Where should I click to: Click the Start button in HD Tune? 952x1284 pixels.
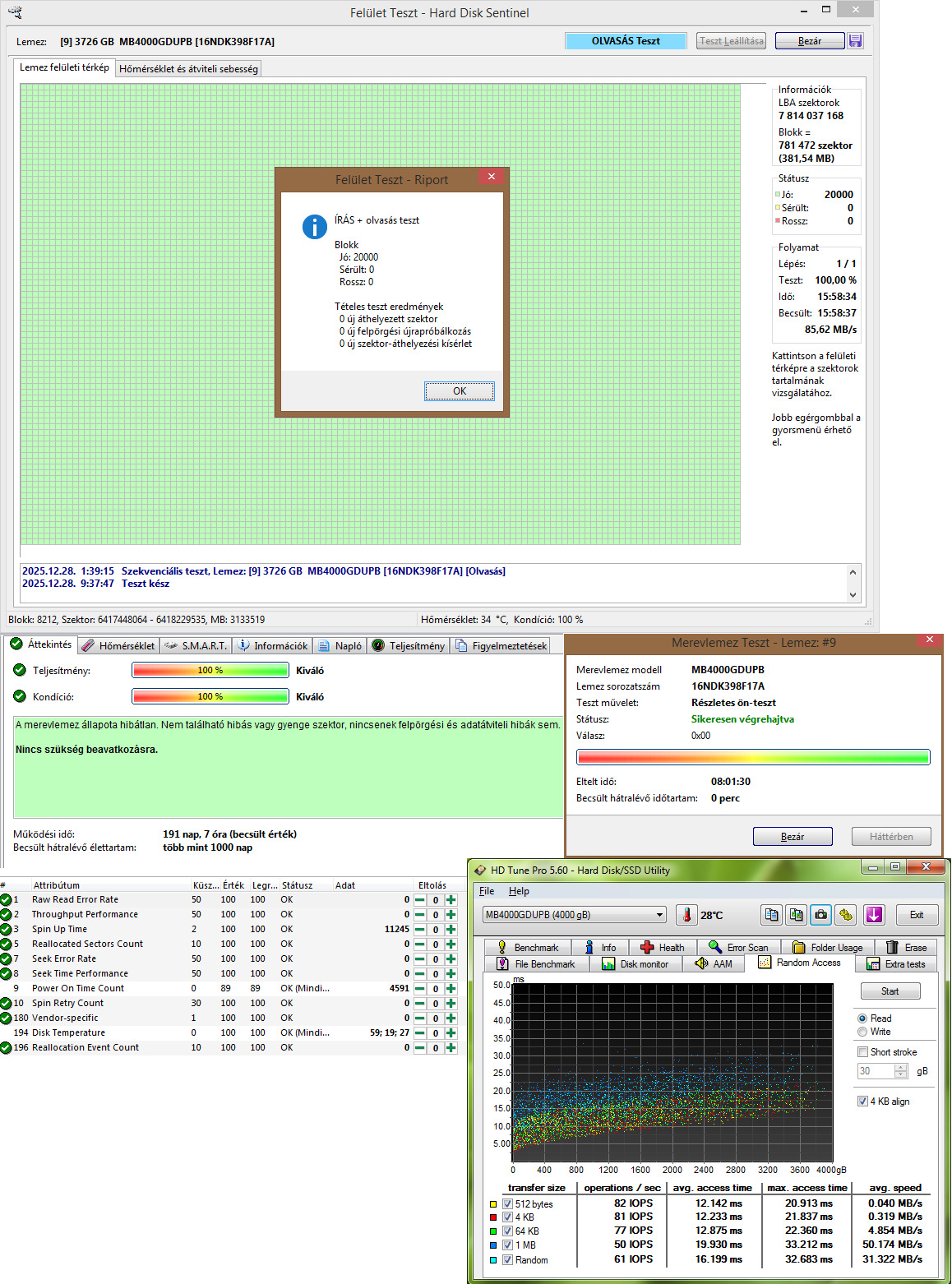[x=890, y=991]
